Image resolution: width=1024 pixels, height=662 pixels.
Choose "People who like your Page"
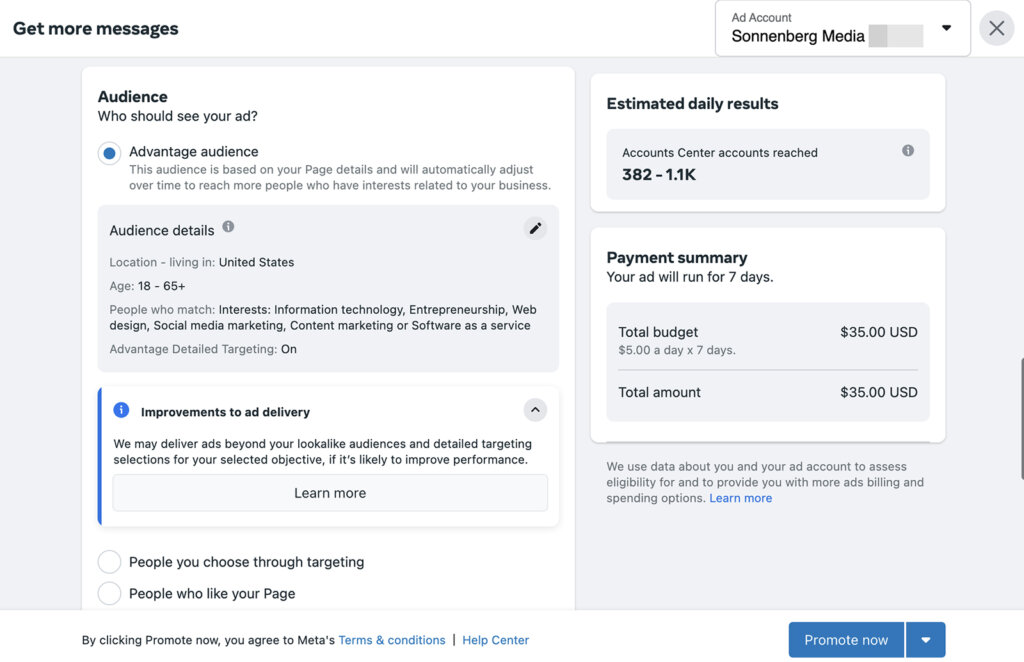click(x=110, y=593)
